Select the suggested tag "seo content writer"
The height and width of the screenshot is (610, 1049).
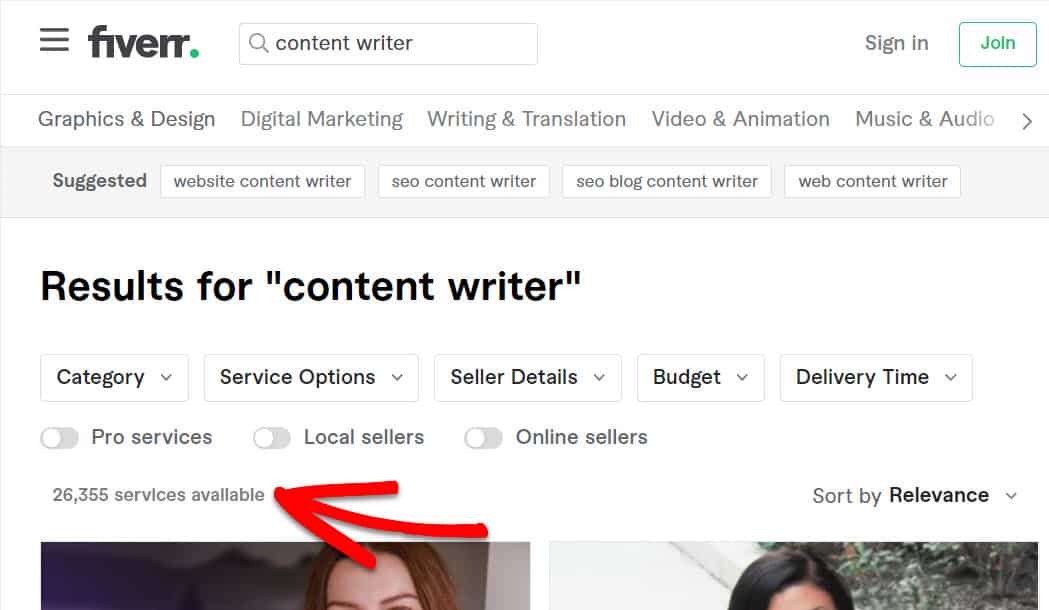coord(464,181)
